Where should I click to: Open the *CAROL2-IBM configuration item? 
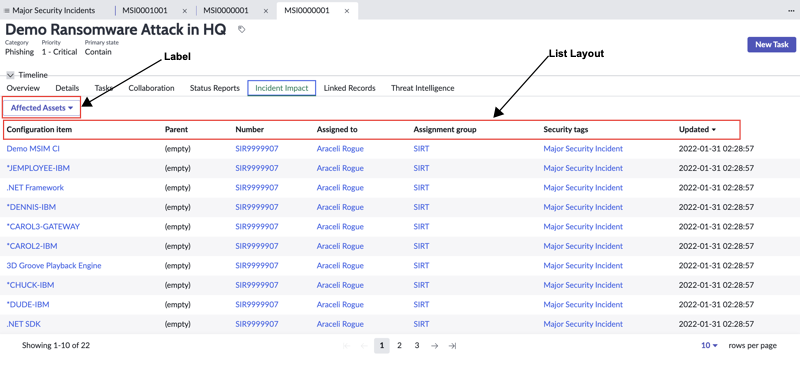[x=32, y=246]
